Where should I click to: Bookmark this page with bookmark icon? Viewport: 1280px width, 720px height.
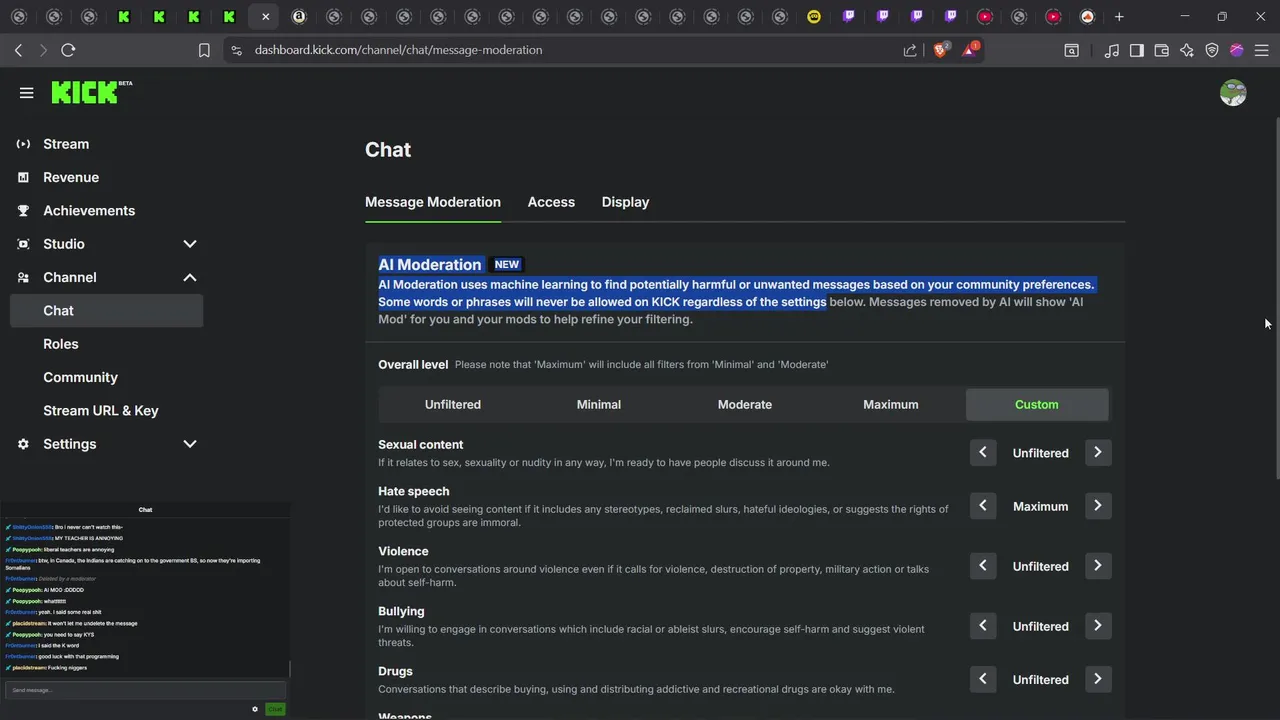204,50
